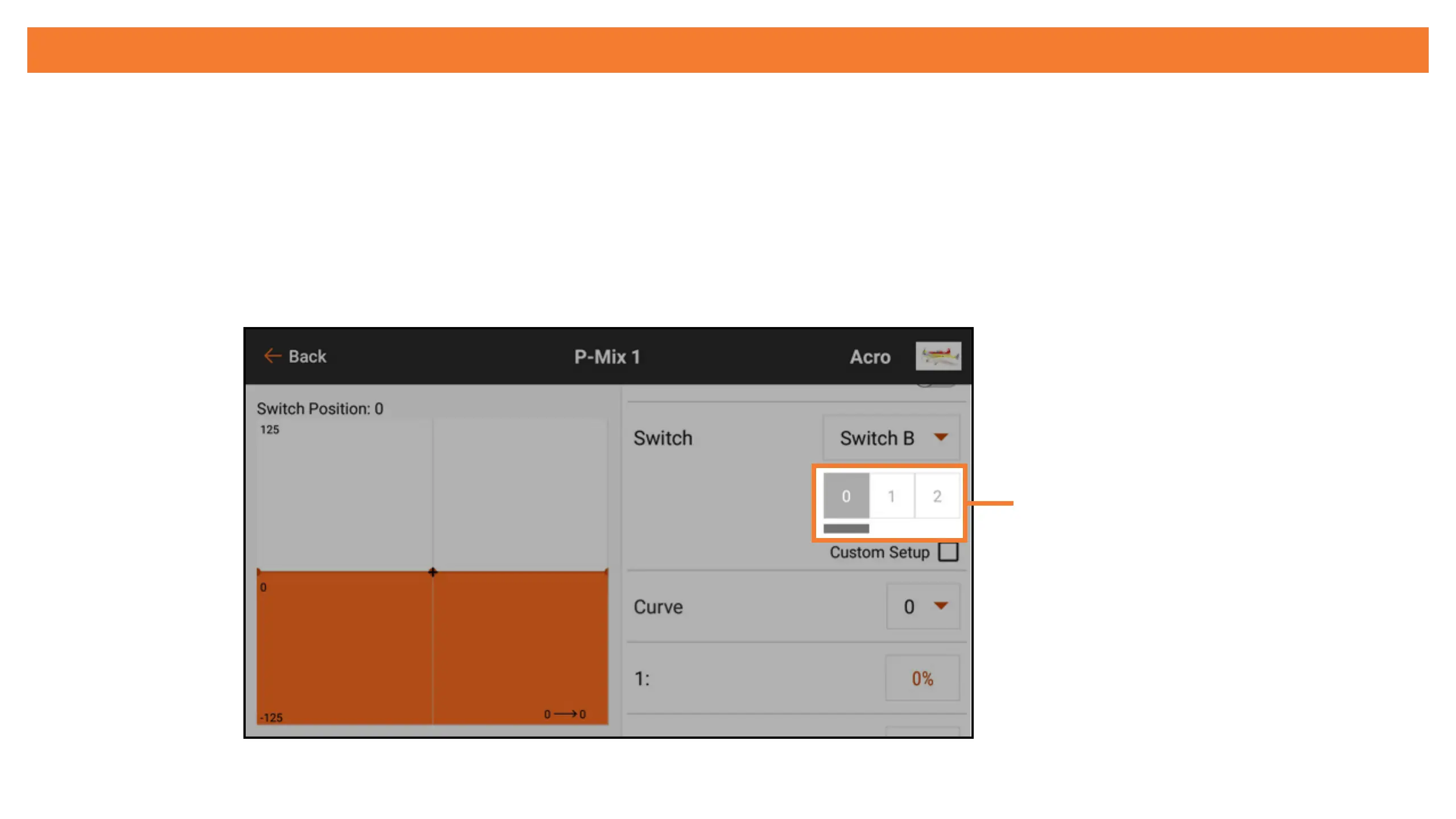Image resolution: width=1456 pixels, height=819 pixels.
Task: Click the Acro model name
Action: (870, 357)
